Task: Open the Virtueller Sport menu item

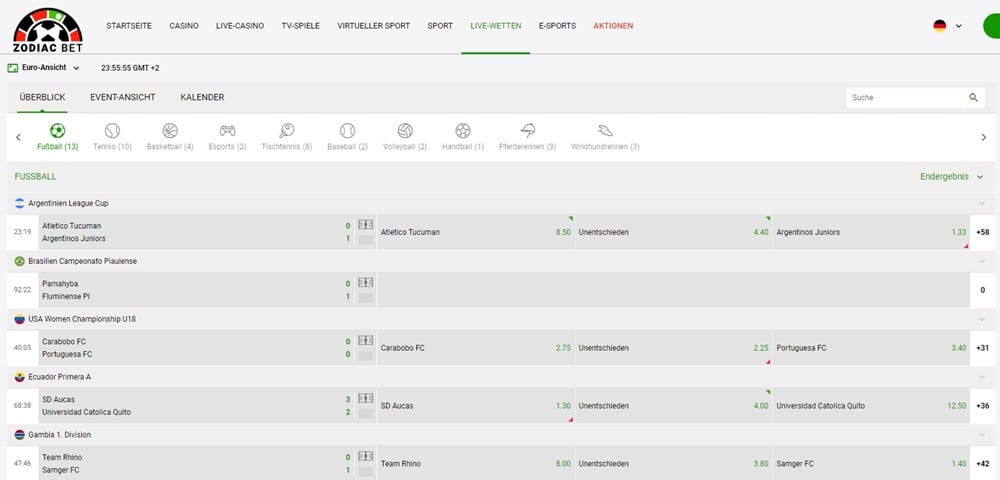Action: (374, 26)
